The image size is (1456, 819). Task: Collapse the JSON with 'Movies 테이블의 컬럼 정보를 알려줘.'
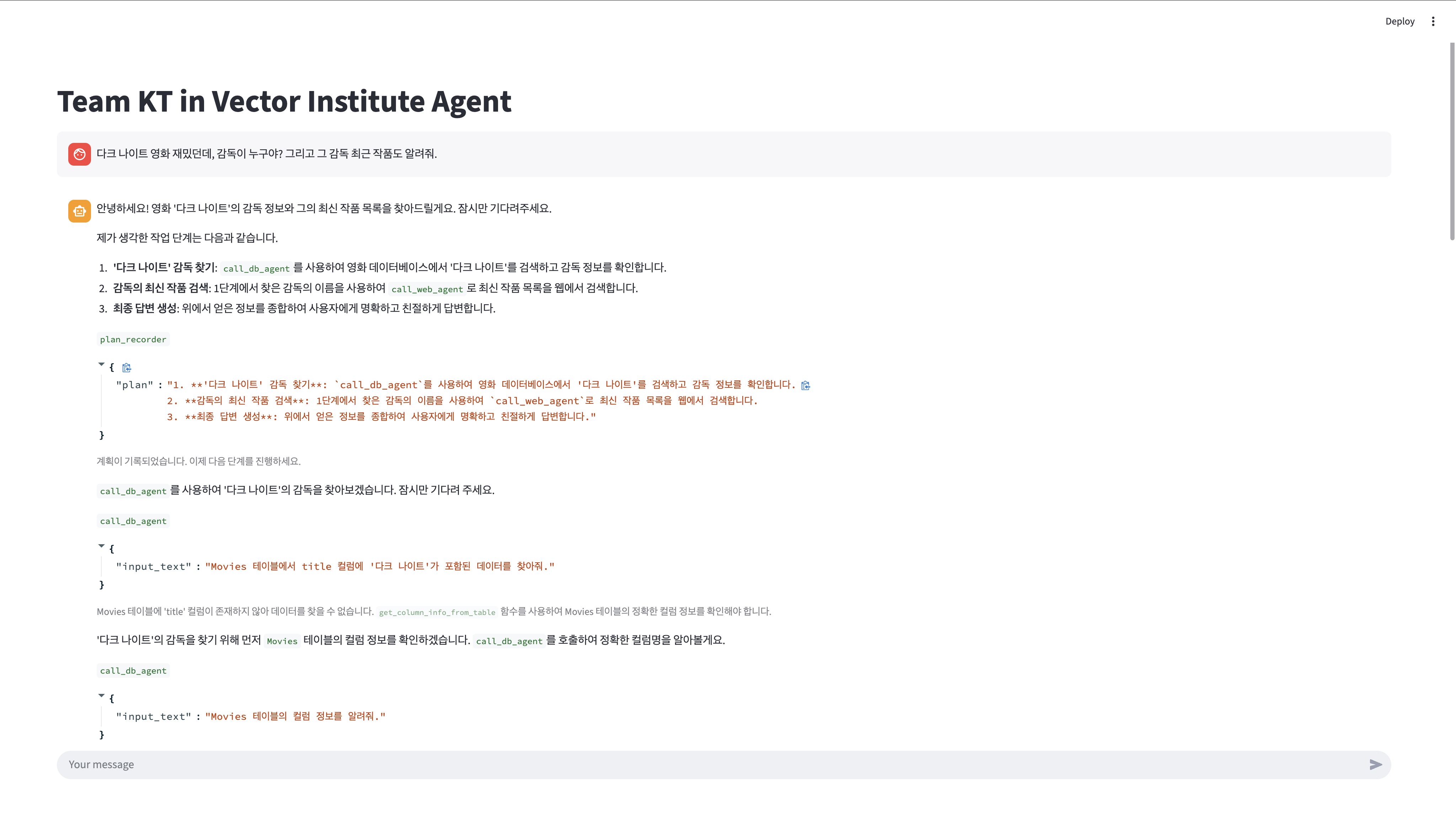(x=102, y=696)
